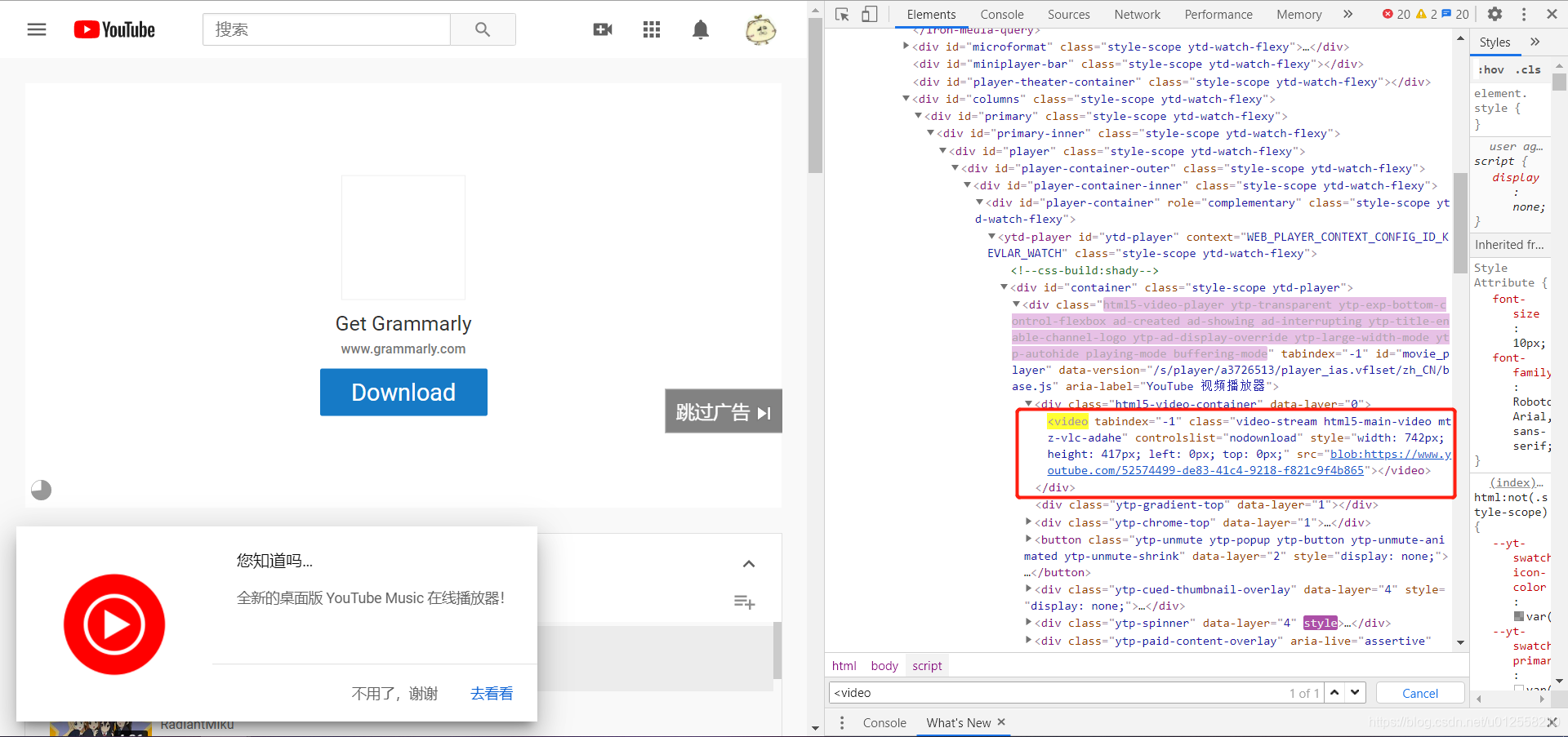Open the Memory tab
The height and width of the screenshot is (737, 1568).
tap(1299, 15)
